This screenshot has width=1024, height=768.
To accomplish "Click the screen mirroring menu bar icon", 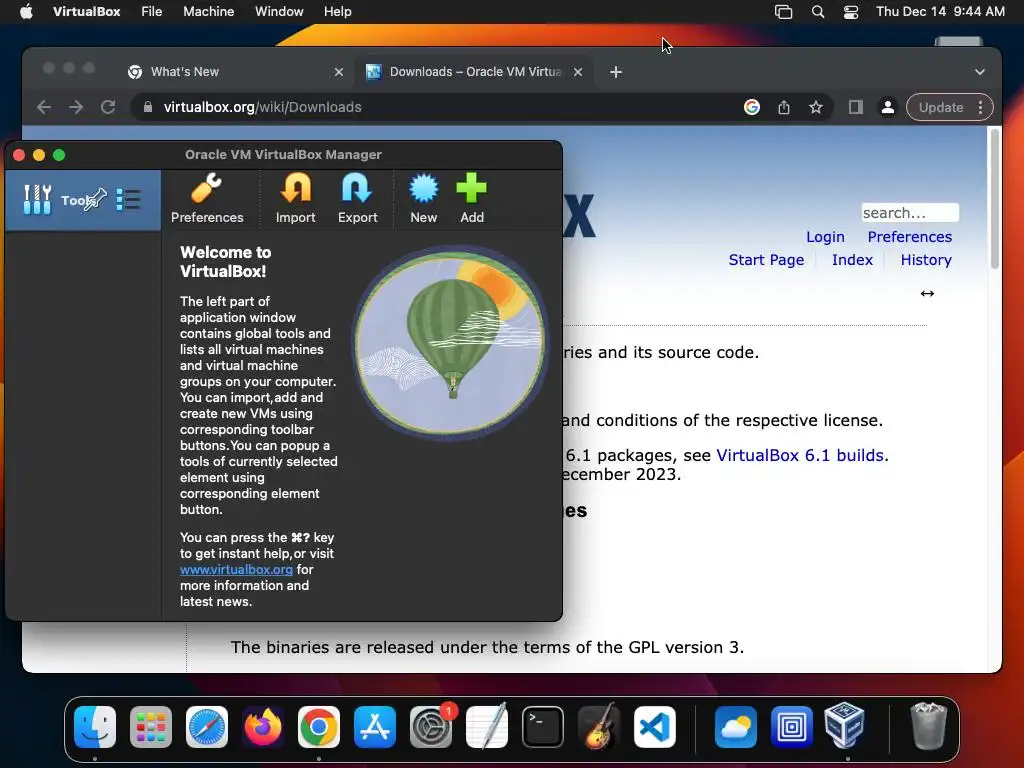I will tap(783, 12).
